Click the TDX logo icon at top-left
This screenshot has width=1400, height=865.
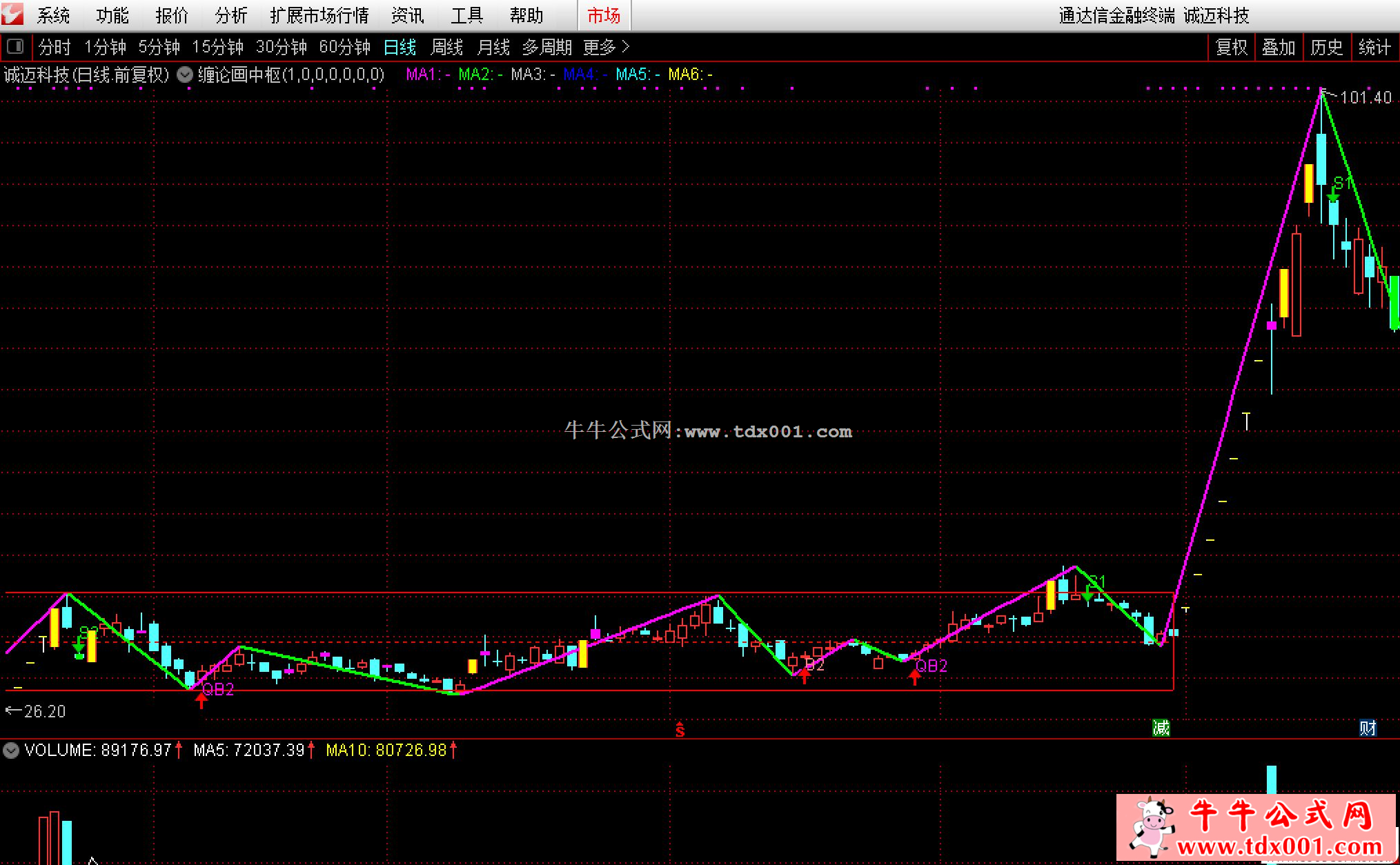coord(12,14)
